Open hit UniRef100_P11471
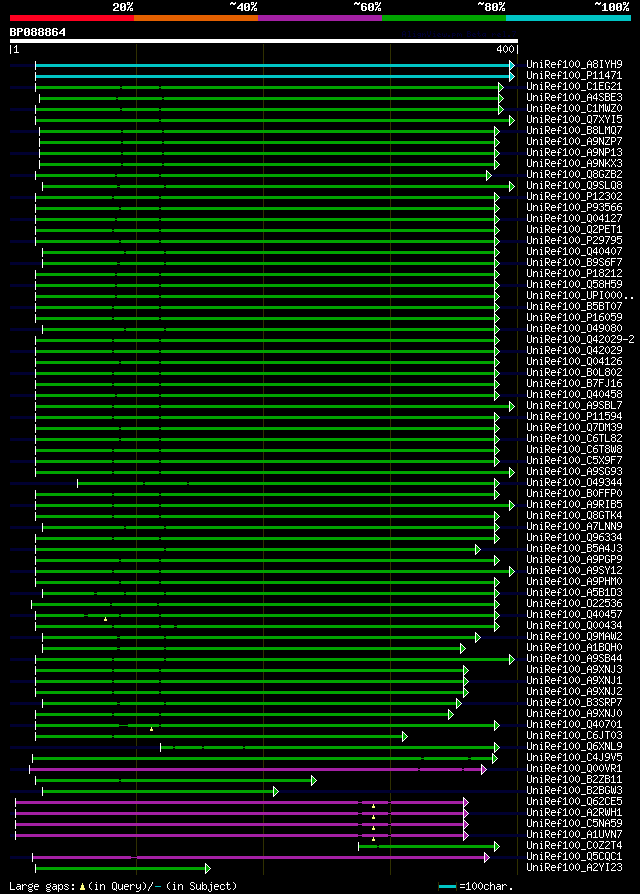 tap(574, 75)
